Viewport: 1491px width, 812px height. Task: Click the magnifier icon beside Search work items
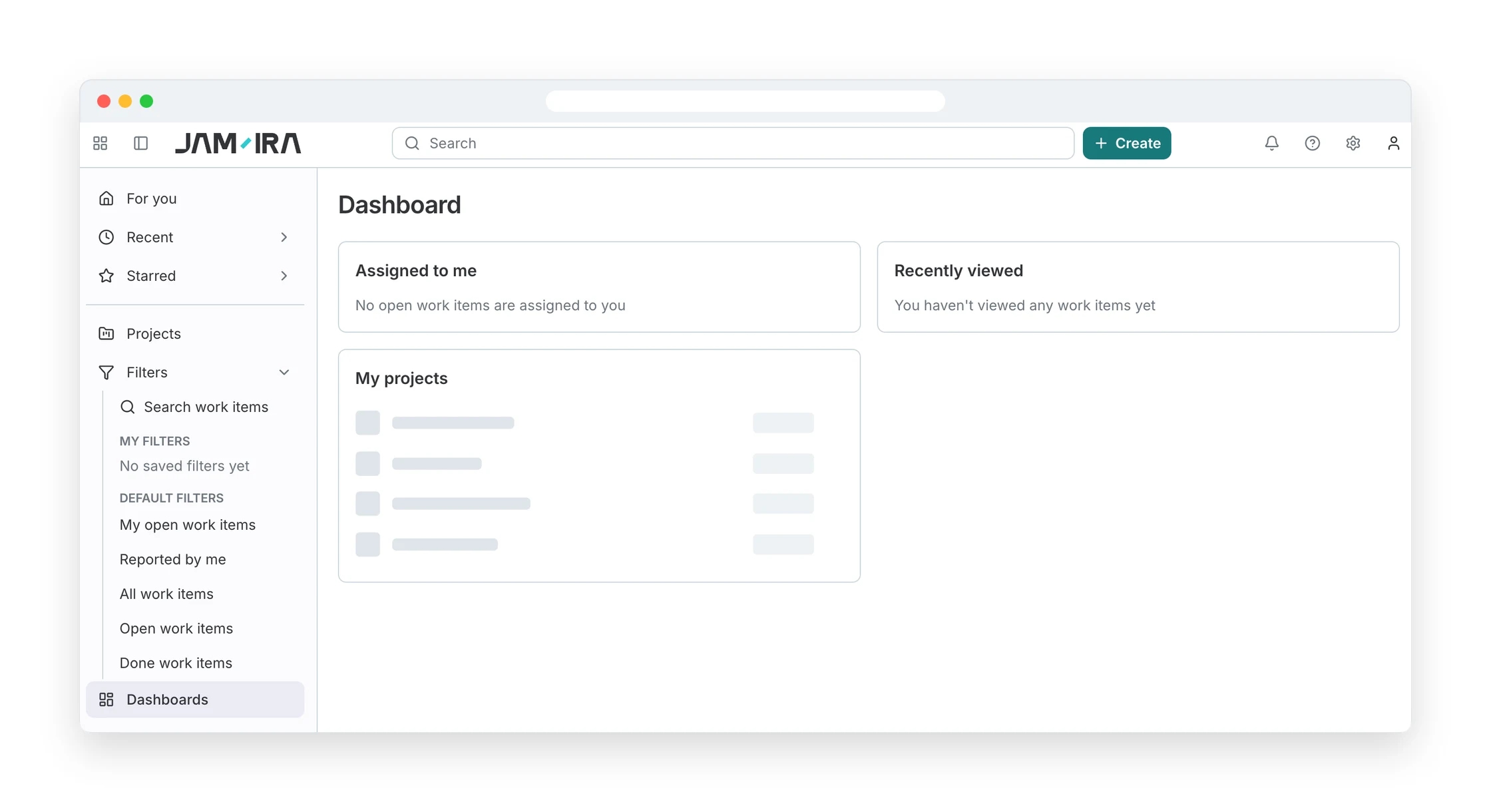pyautogui.click(x=127, y=407)
